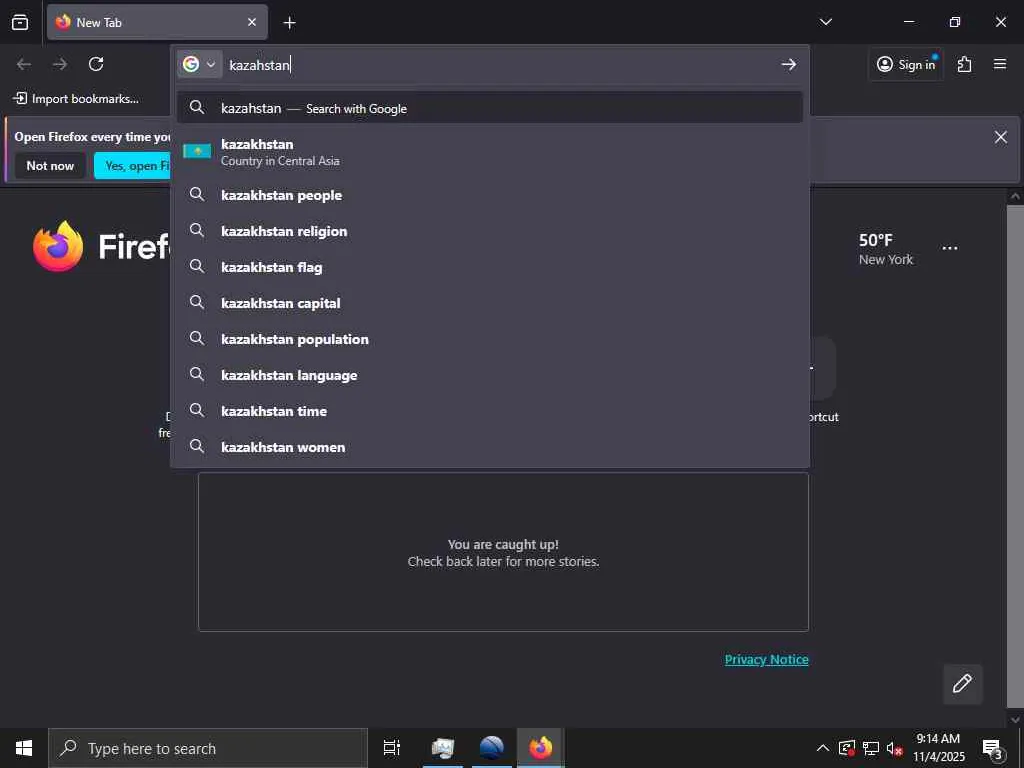Image resolution: width=1024 pixels, height=768 pixels.
Task: Open the list all tabs chevron
Action: [x=825, y=22]
